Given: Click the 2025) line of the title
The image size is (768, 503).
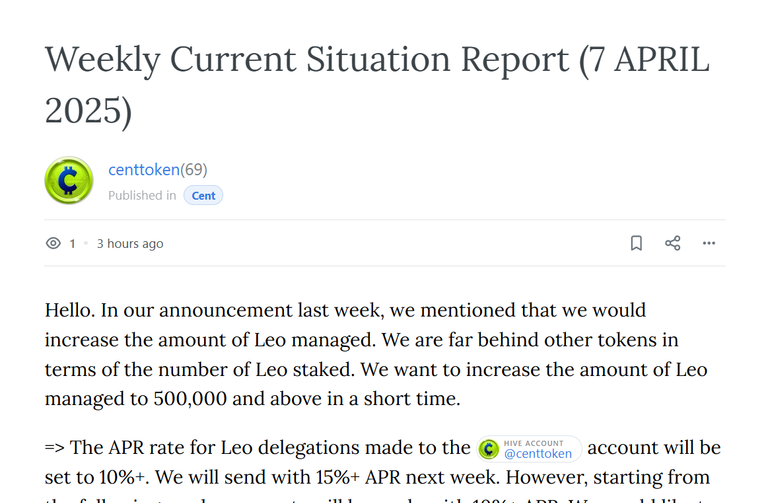Looking at the screenshot, I should (x=88, y=111).
